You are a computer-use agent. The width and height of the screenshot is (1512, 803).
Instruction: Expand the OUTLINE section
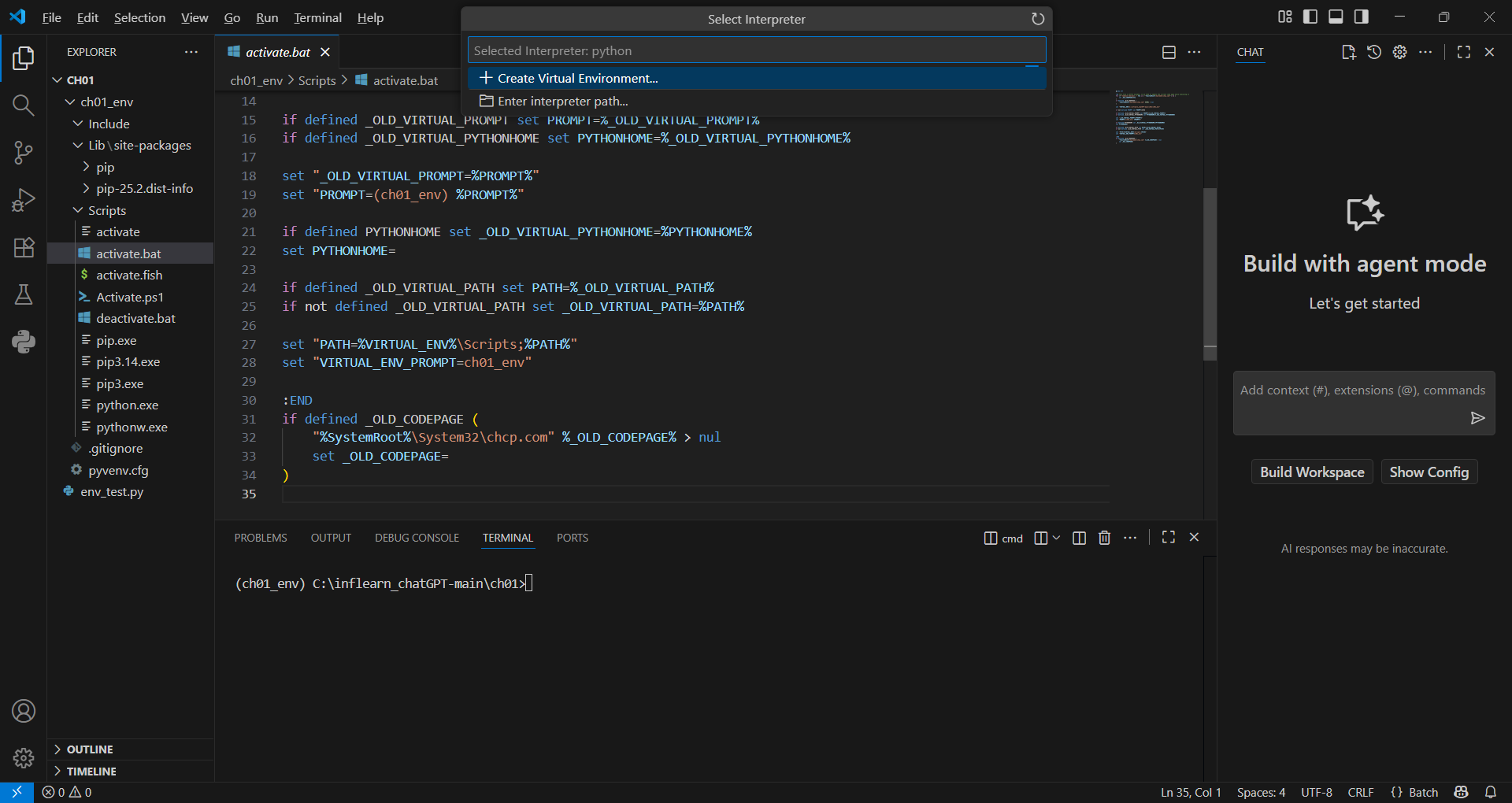pos(90,749)
